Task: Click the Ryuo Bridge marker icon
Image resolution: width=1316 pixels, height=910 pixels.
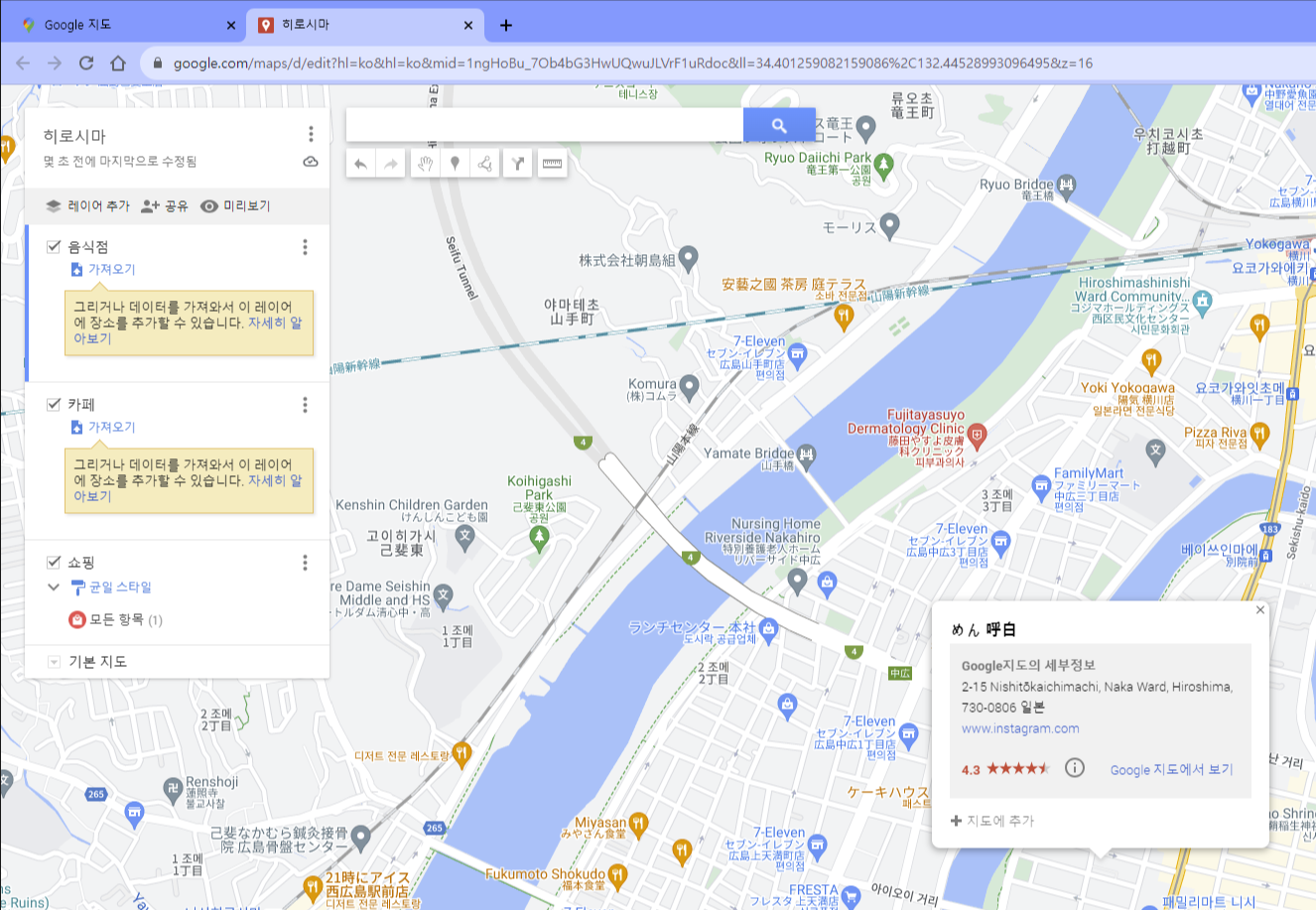Action: click(1066, 185)
